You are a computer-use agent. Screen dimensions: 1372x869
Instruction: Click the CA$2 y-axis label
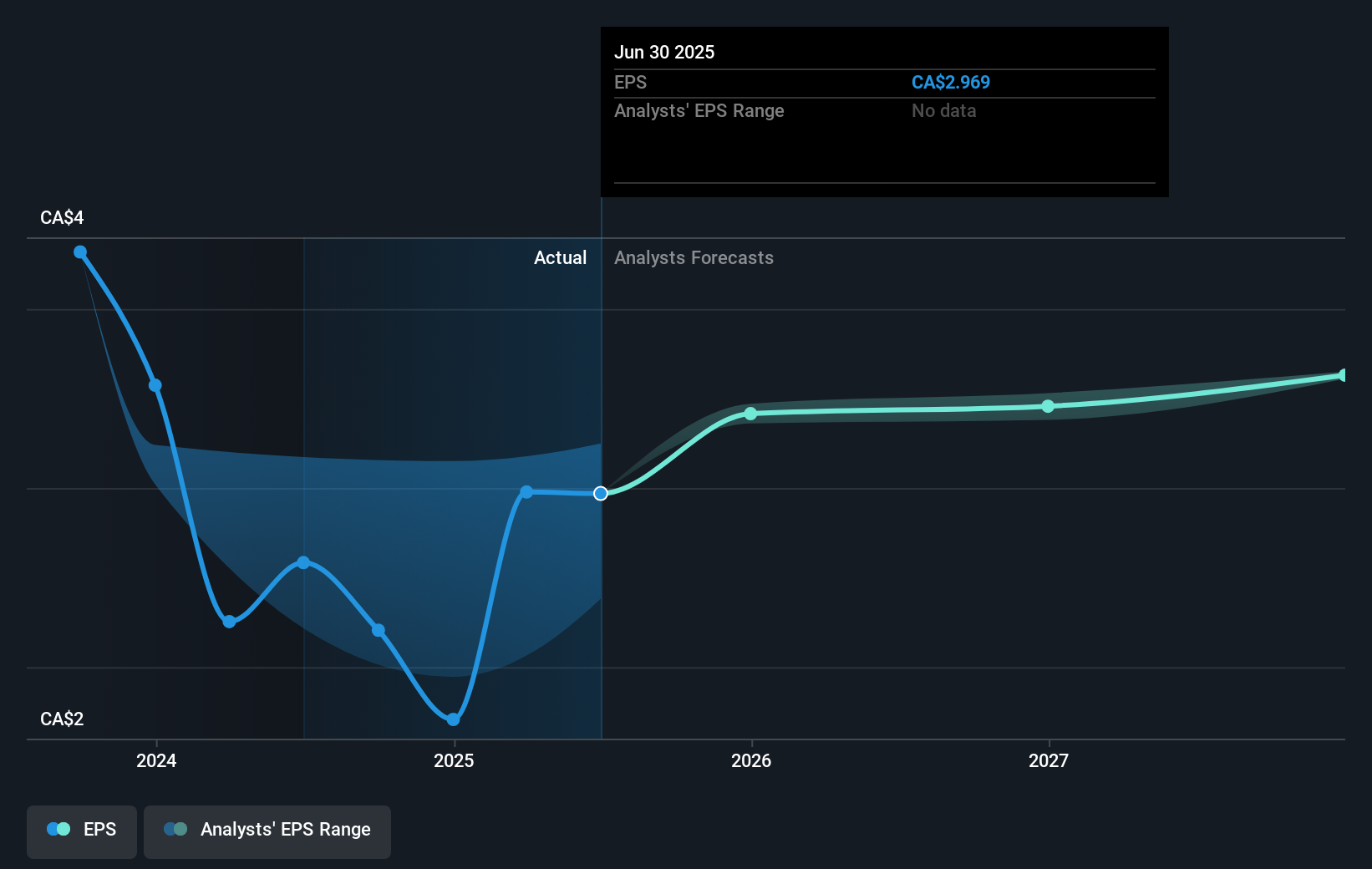[x=62, y=719]
